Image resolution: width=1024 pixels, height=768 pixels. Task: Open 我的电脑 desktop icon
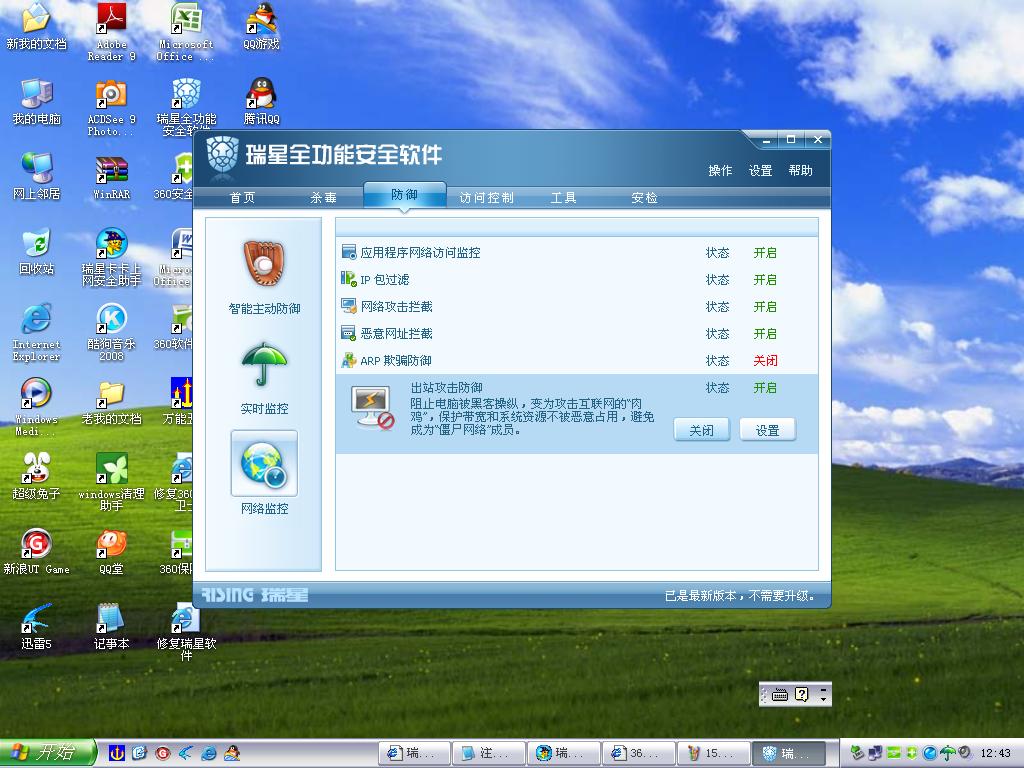click(x=37, y=93)
